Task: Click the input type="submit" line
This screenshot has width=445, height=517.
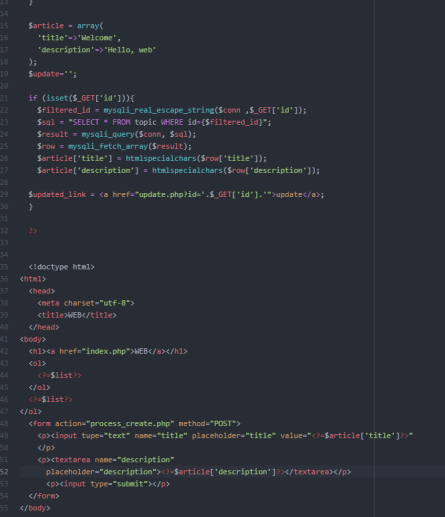Action: [x=108, y=484]
